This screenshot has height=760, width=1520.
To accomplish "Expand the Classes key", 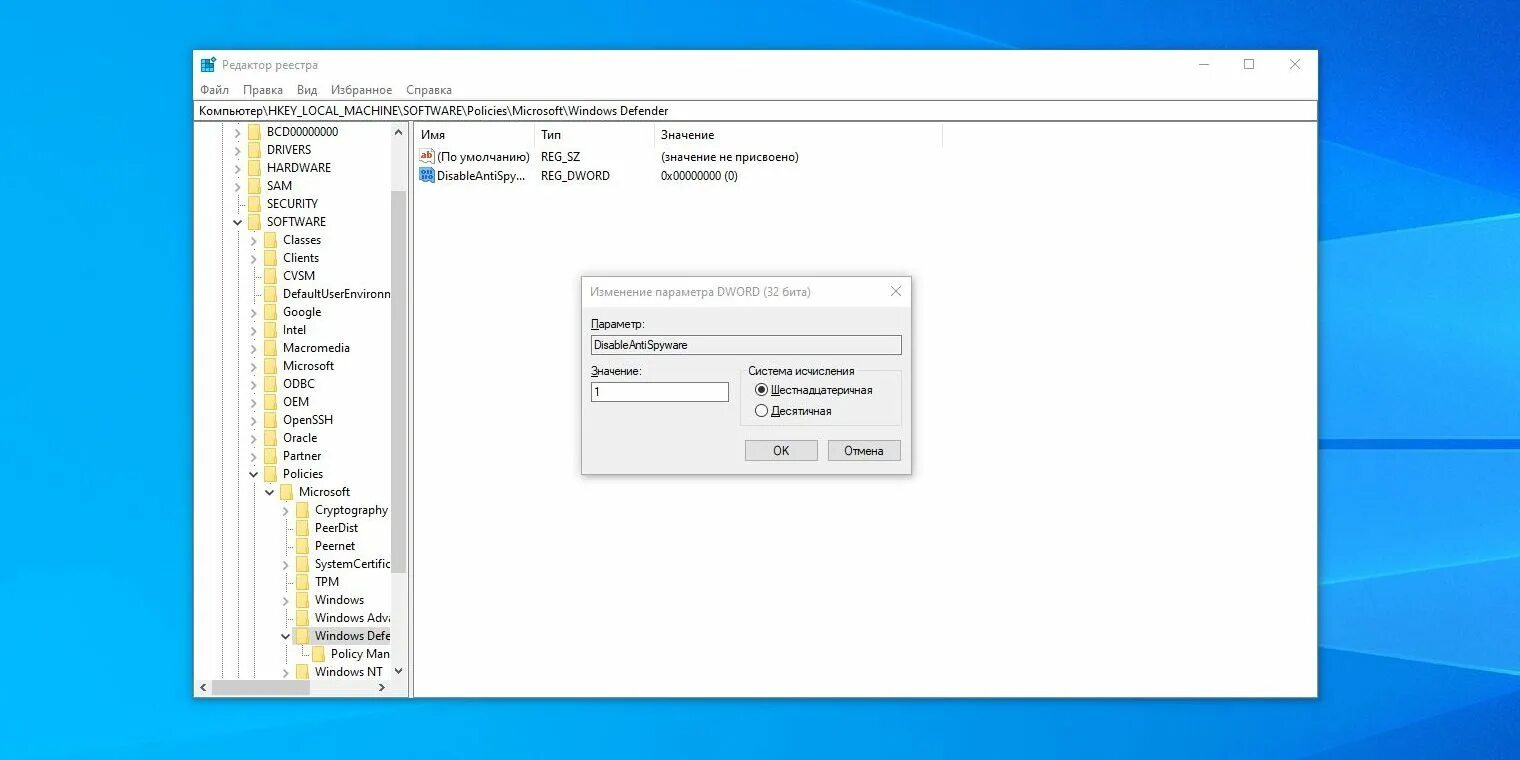I will click(x=254, y=240).
